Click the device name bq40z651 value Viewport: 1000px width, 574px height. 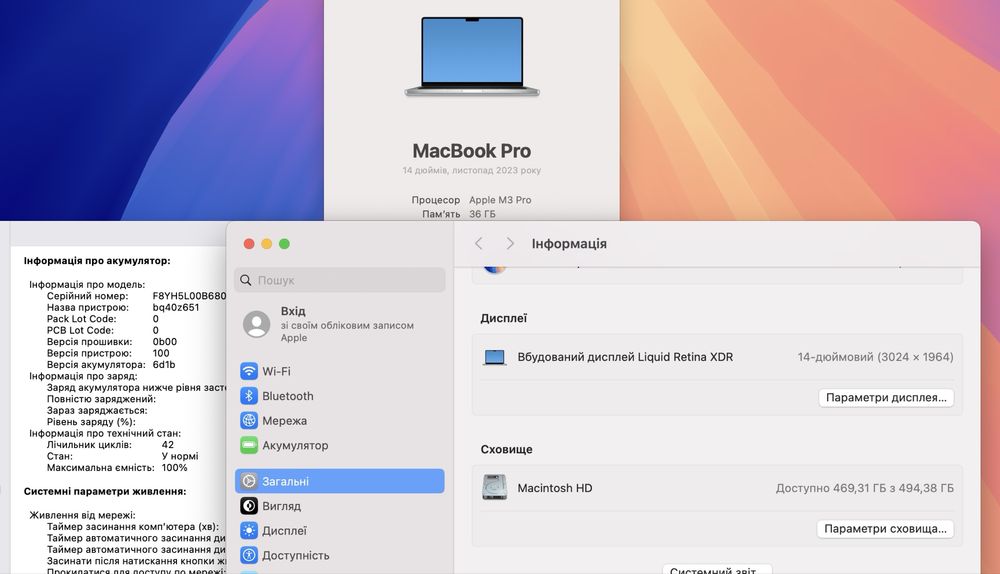(175, 307)
